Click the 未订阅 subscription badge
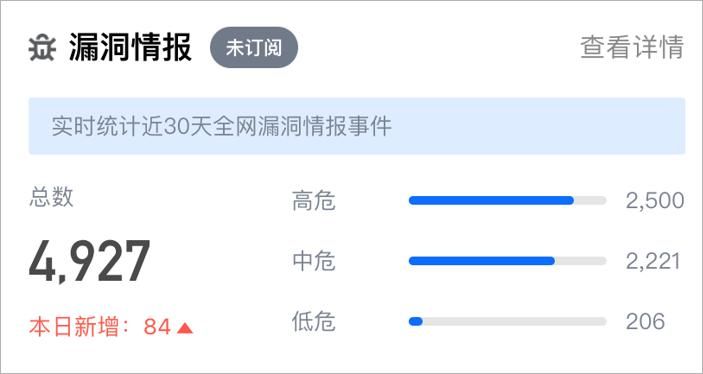 point(254,47)
